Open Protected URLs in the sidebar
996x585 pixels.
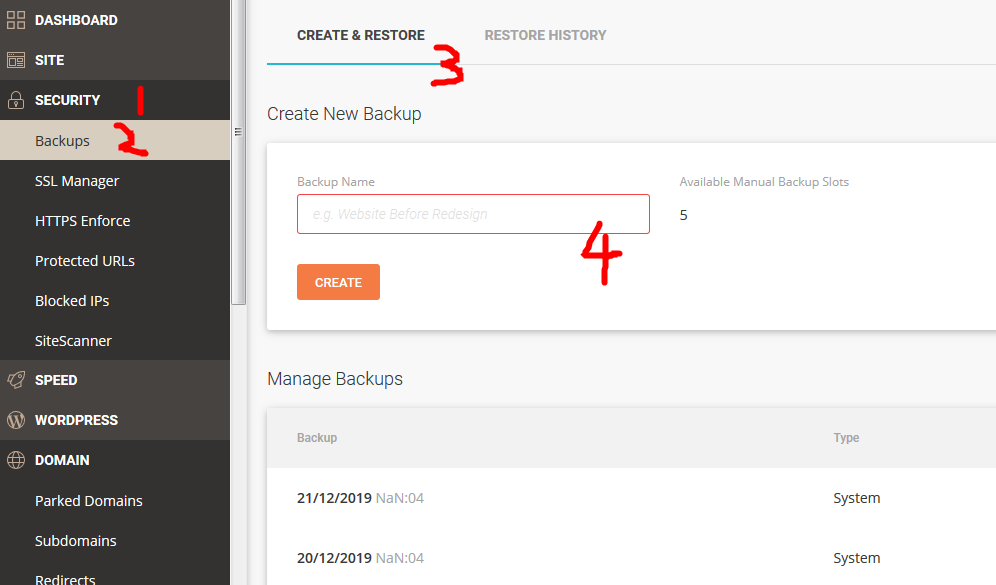pos(85,261)
